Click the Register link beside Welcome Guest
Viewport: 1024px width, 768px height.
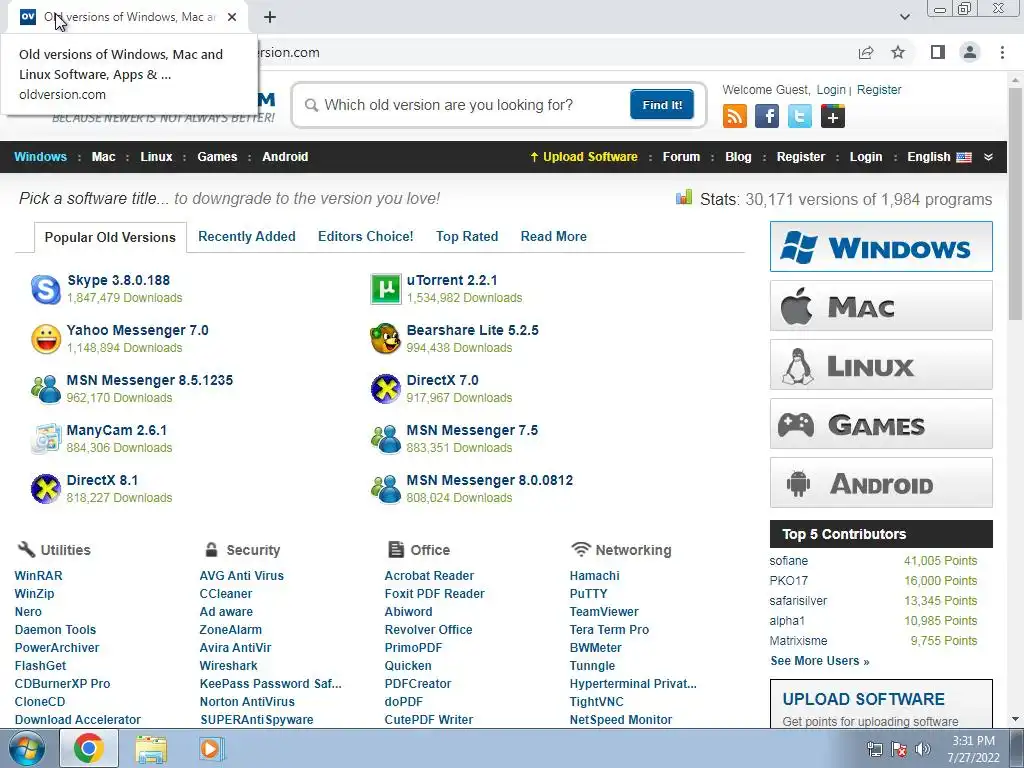(879, 89)
